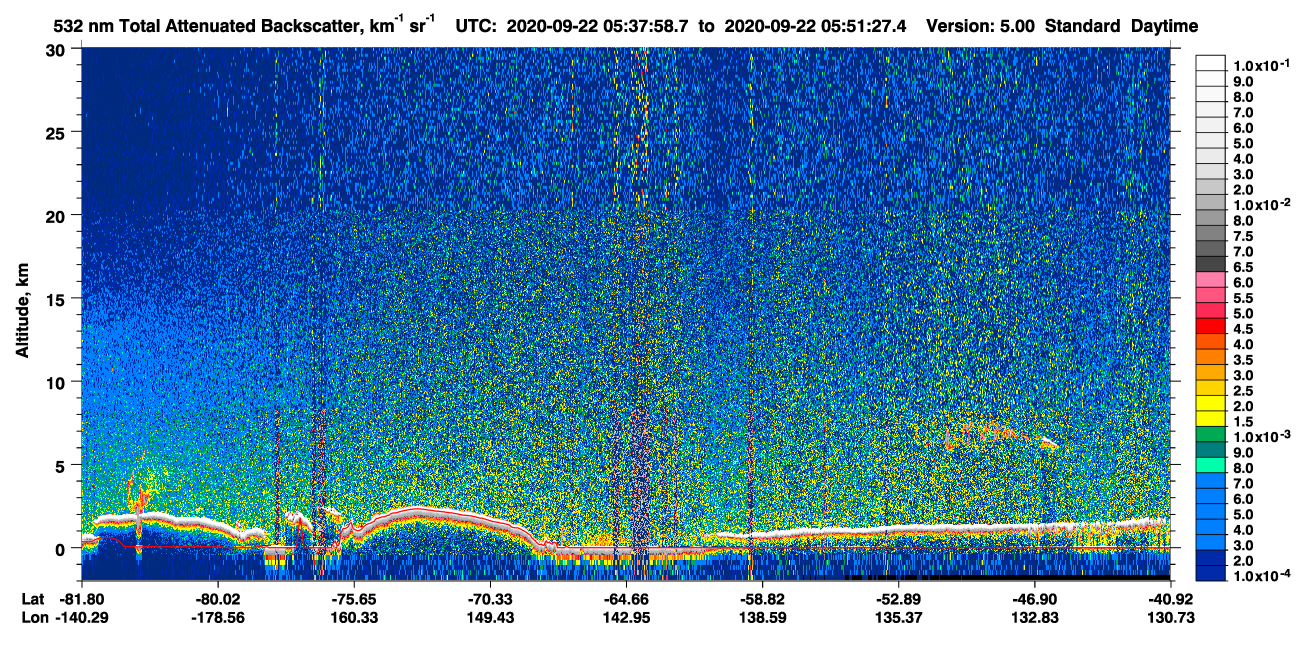Select latitude value '-46.90'
This screenshot has width=1300, height=667.
click(x=1035, y=599)
